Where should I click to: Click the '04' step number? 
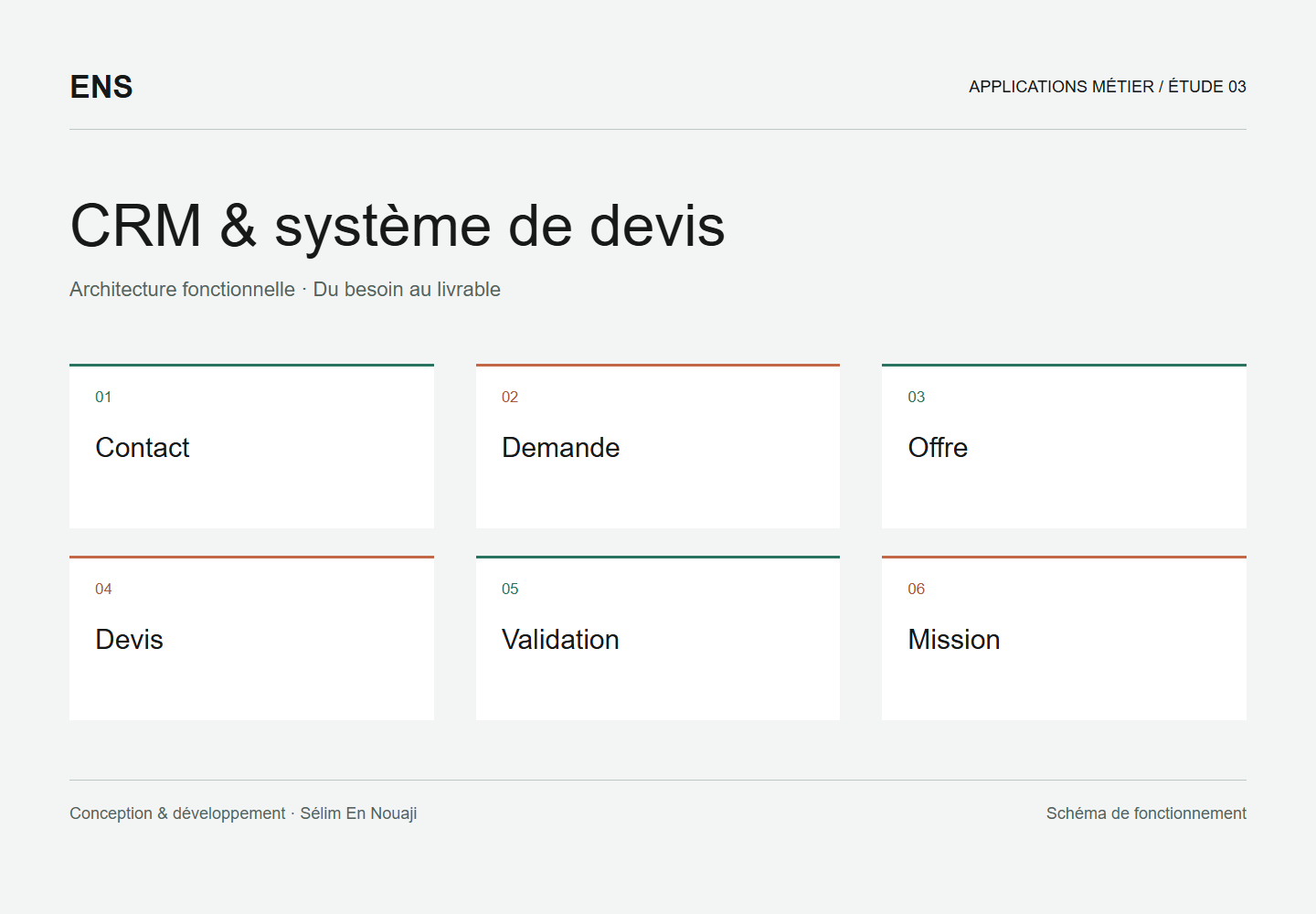103,590
